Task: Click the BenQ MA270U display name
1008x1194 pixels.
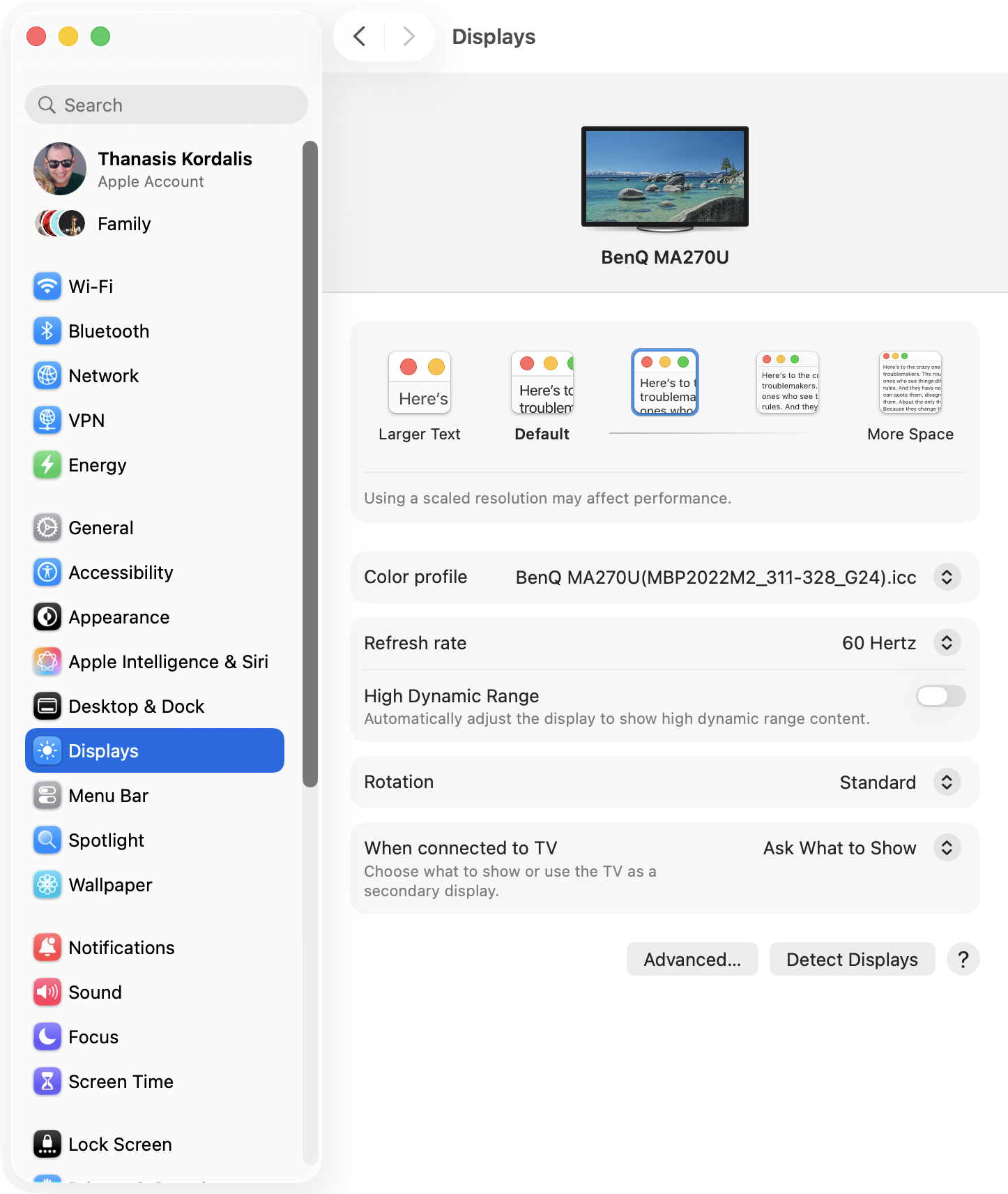Action: 665,257
